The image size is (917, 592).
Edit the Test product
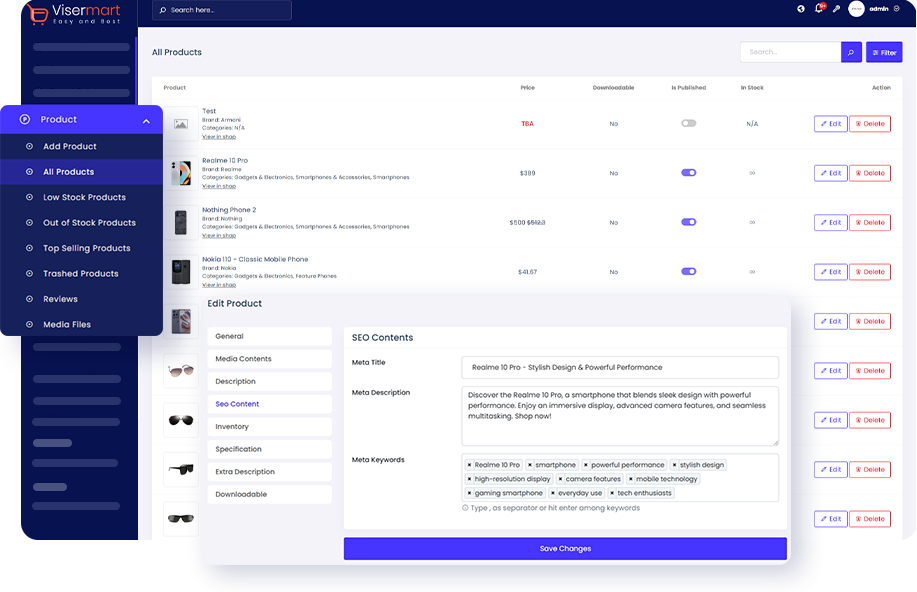tap(830, 124)
